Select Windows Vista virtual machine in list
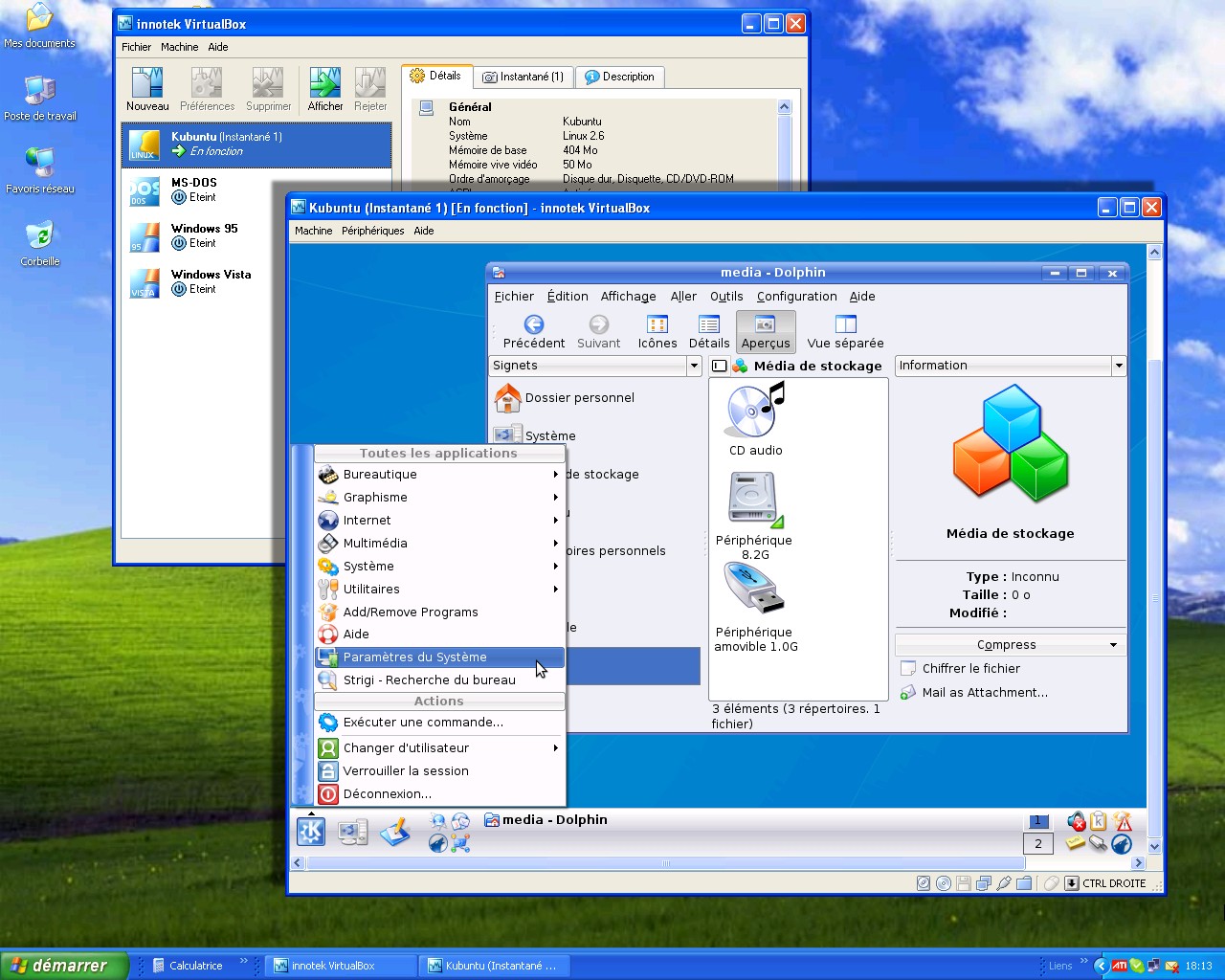The height and width of the screenshot is (980, 1225). pyautogui.click(x=256, y=282)
